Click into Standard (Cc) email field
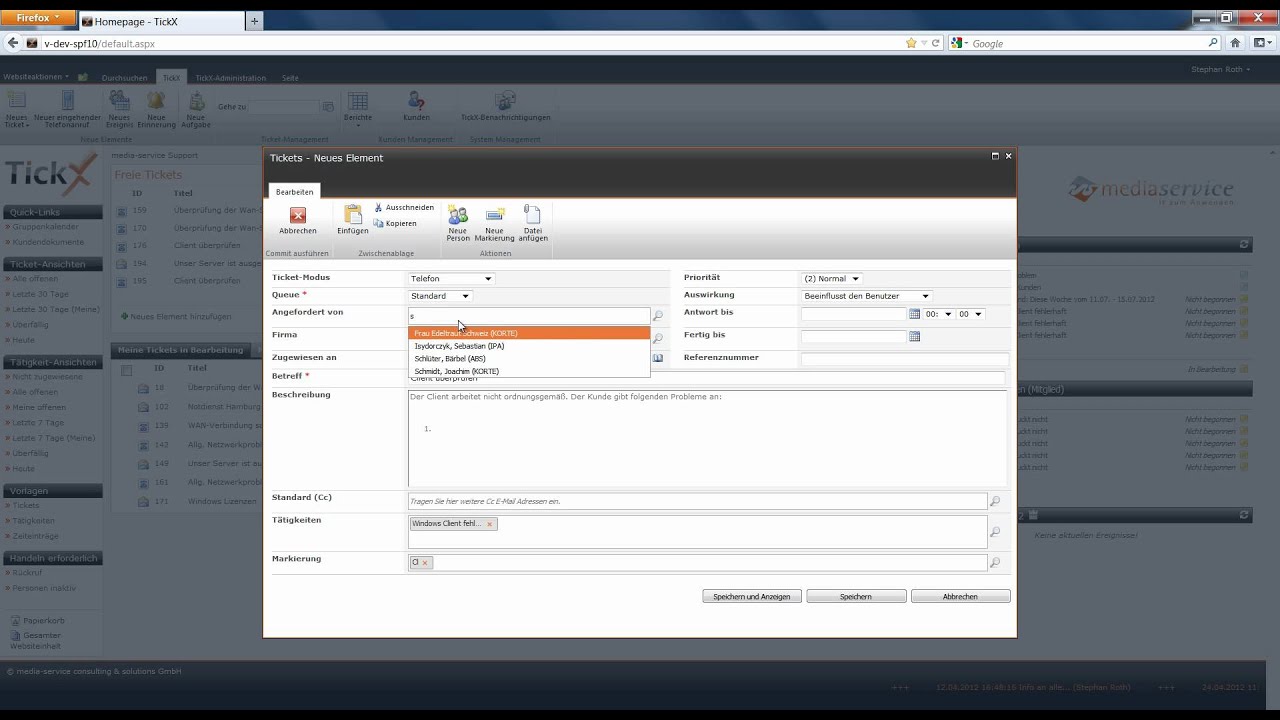Image resolution: width=1280 pixels, height=720 pixels. [697, 501]
